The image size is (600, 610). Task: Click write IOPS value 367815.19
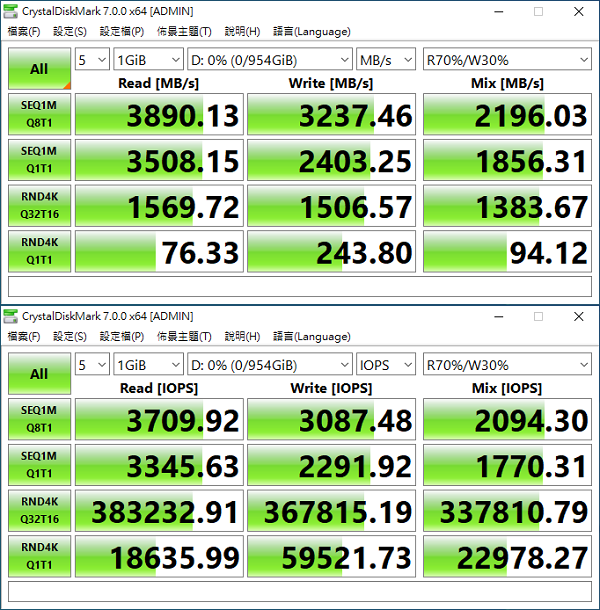pos(332,510)
